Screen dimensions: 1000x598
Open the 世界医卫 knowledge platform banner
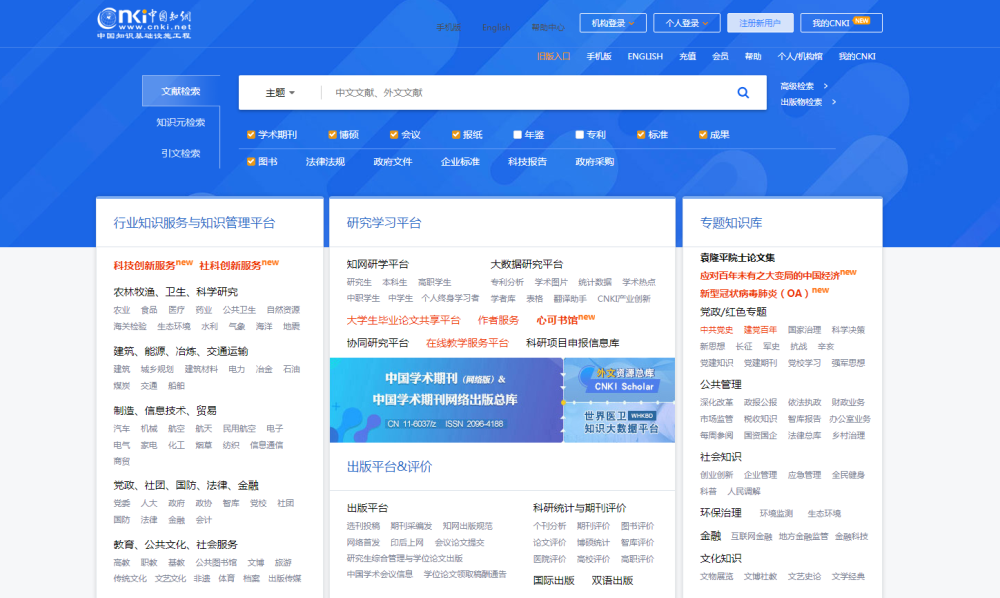click(619, 422)
